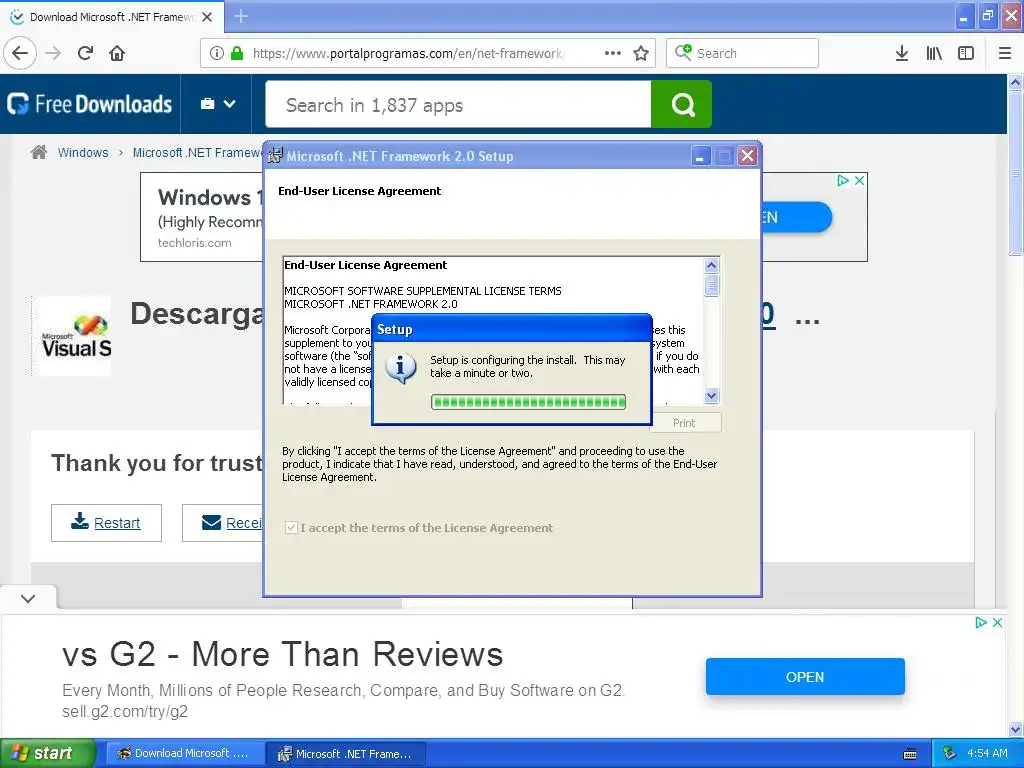Close the Download Microsoft .NET tab
The height and width of the screenshot is (768, 1024).
pyautogui.click(x=207, y=17)
